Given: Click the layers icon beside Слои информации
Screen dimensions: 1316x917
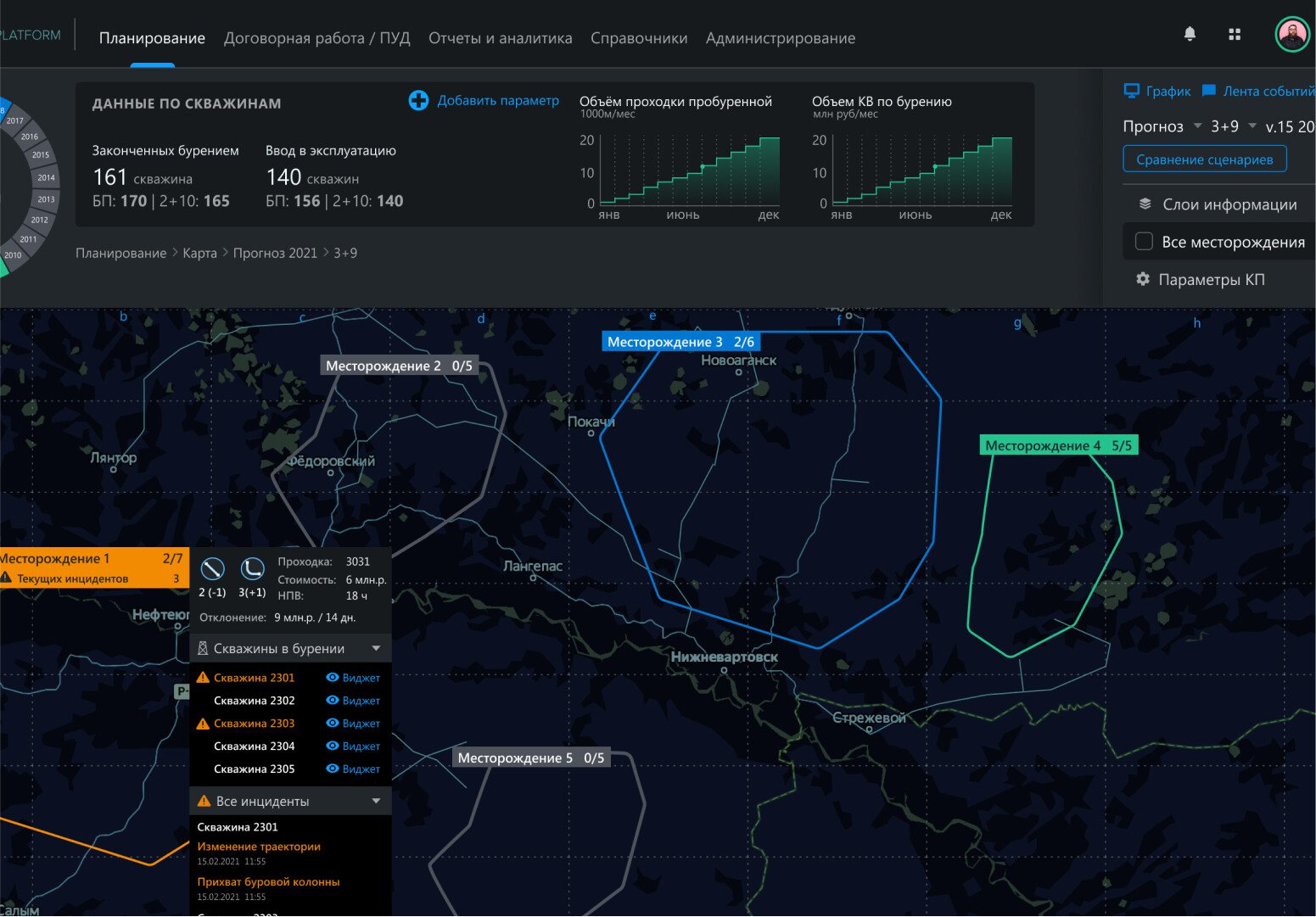Looking at the screenshot, I should 1145,204.
